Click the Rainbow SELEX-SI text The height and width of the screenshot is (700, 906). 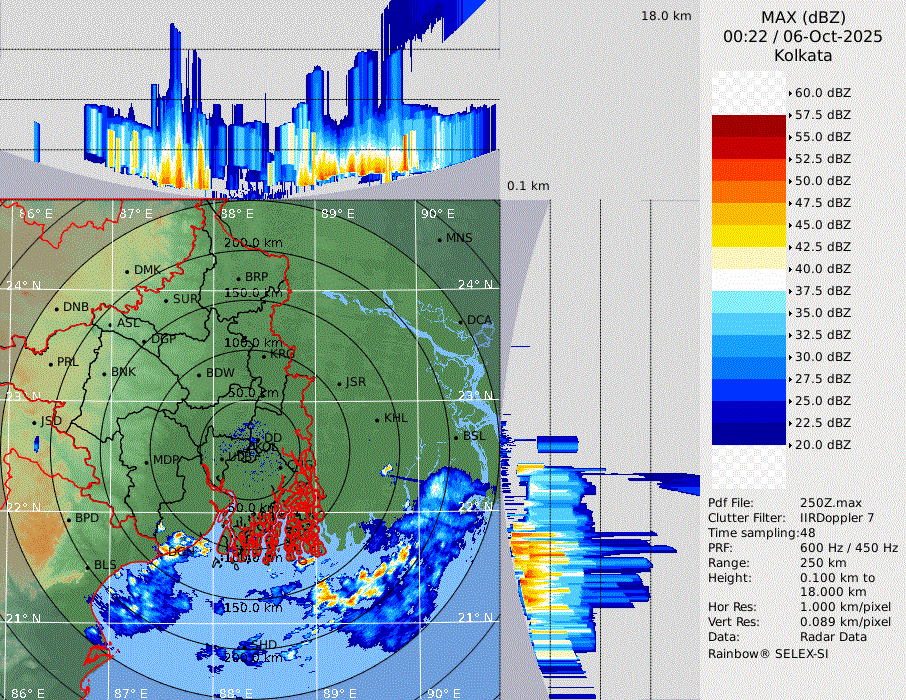[x=768, y=653]
